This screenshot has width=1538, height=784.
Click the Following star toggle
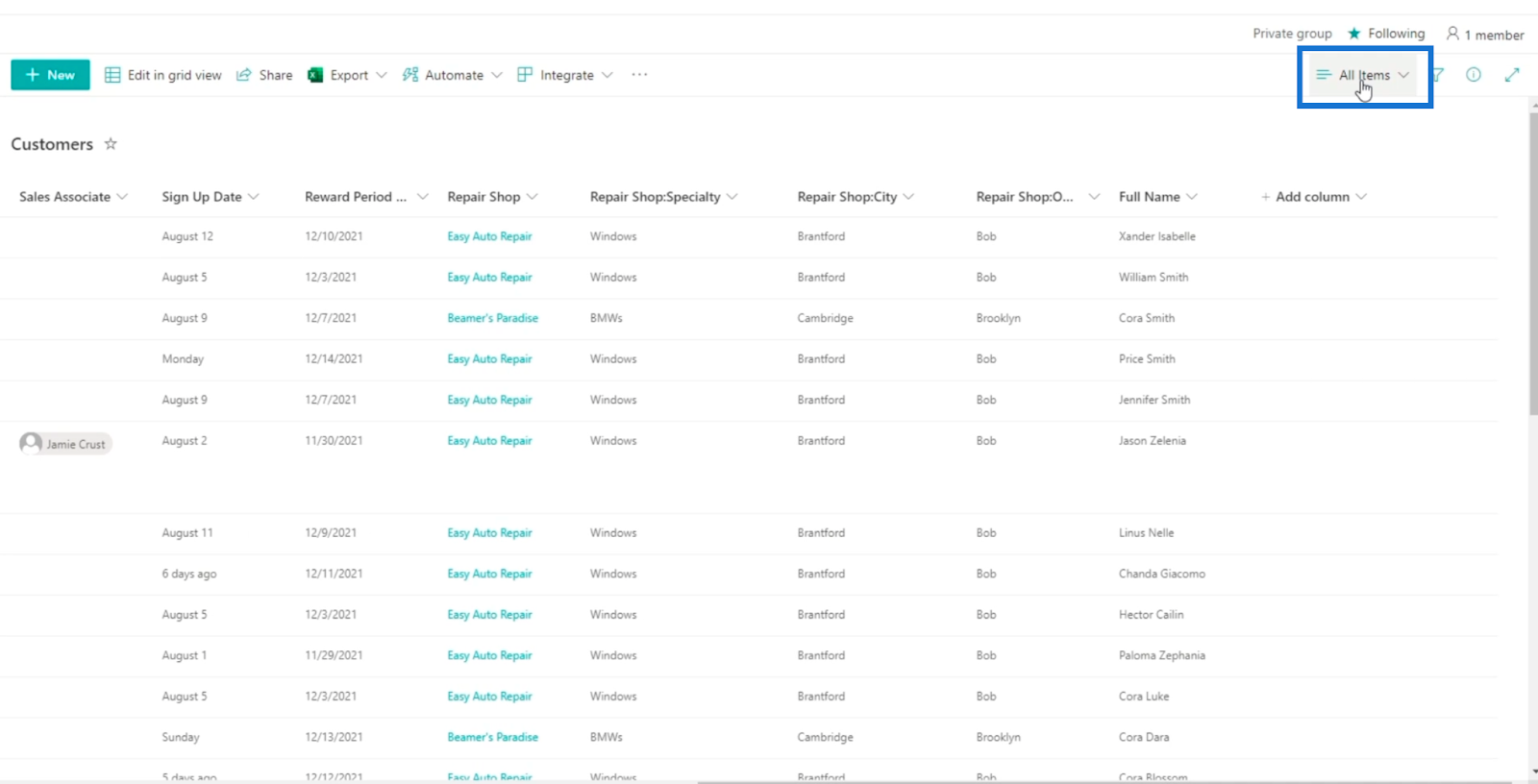coord(1386,34)
